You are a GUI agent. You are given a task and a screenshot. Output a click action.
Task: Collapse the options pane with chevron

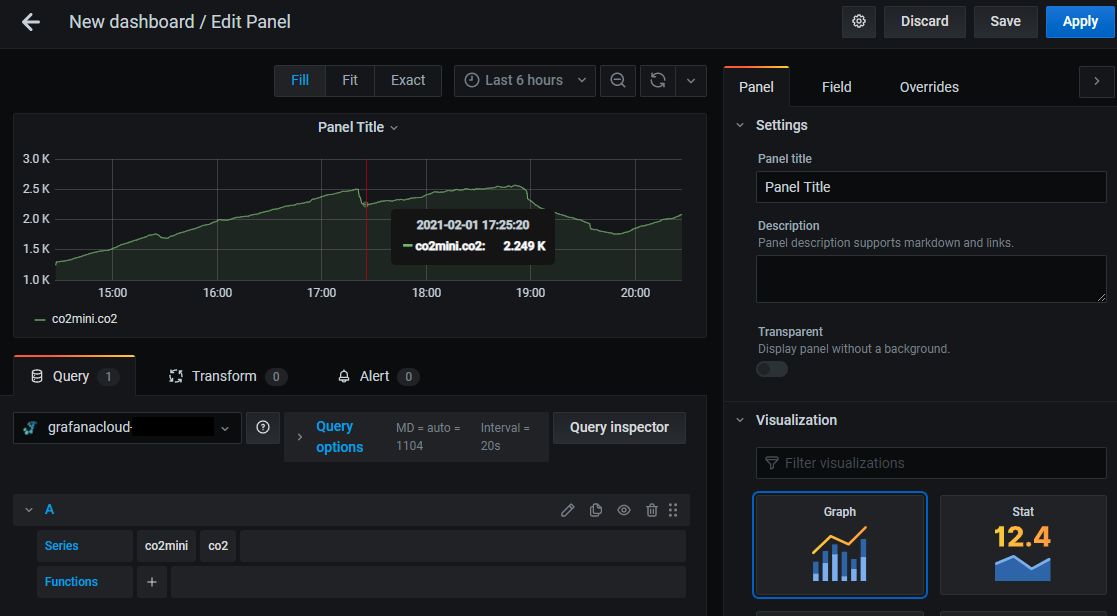(1096, 81)
